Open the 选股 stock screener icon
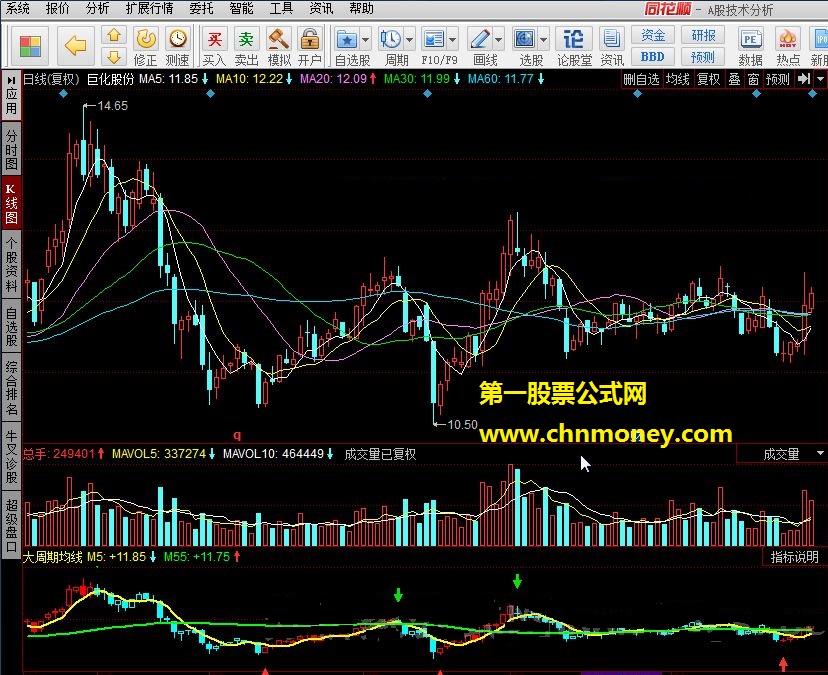The height and width of the screenshot is (675, 828). click(x=525, y=39)
